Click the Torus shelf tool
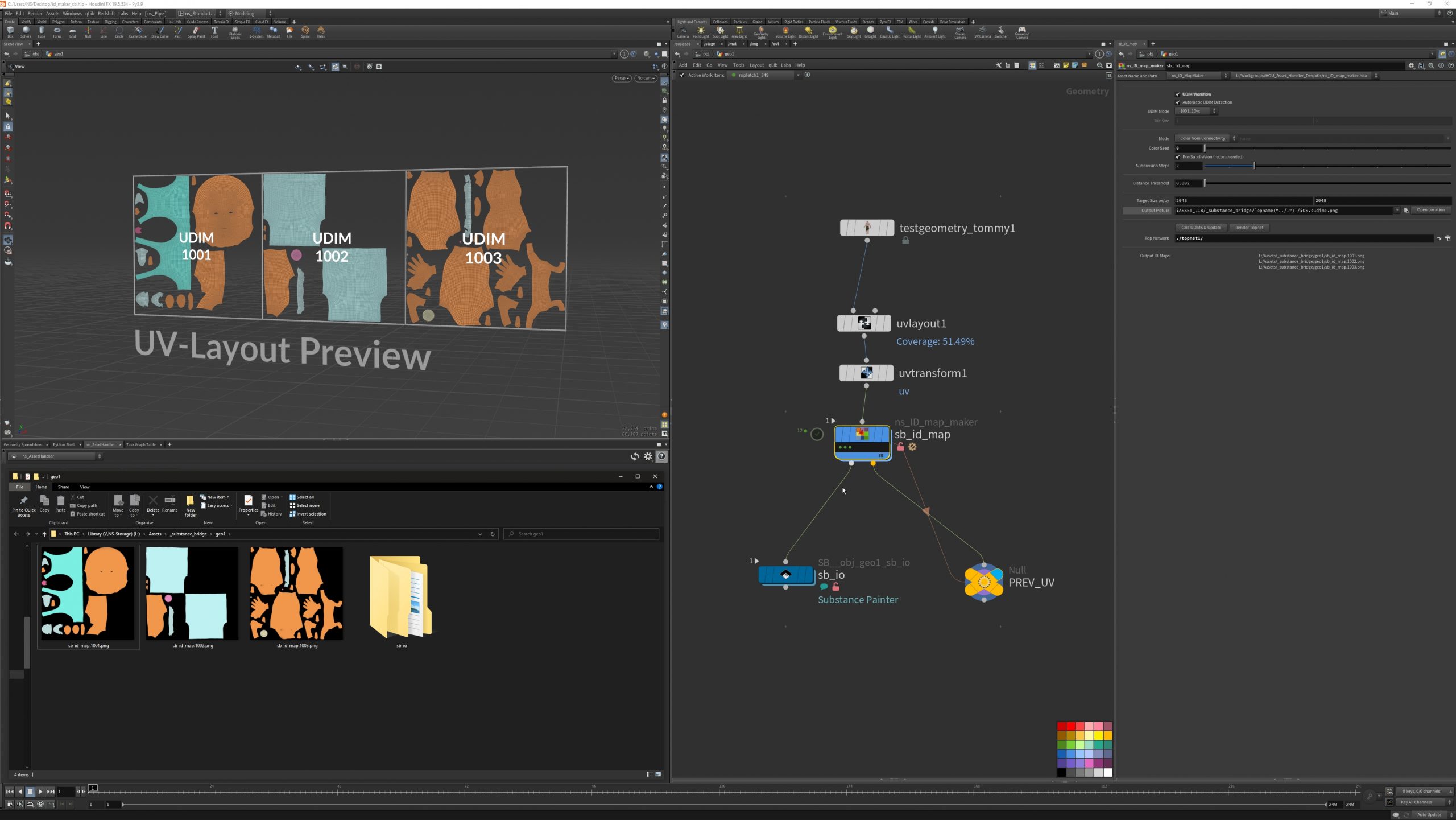 click(x=57, y=31)
